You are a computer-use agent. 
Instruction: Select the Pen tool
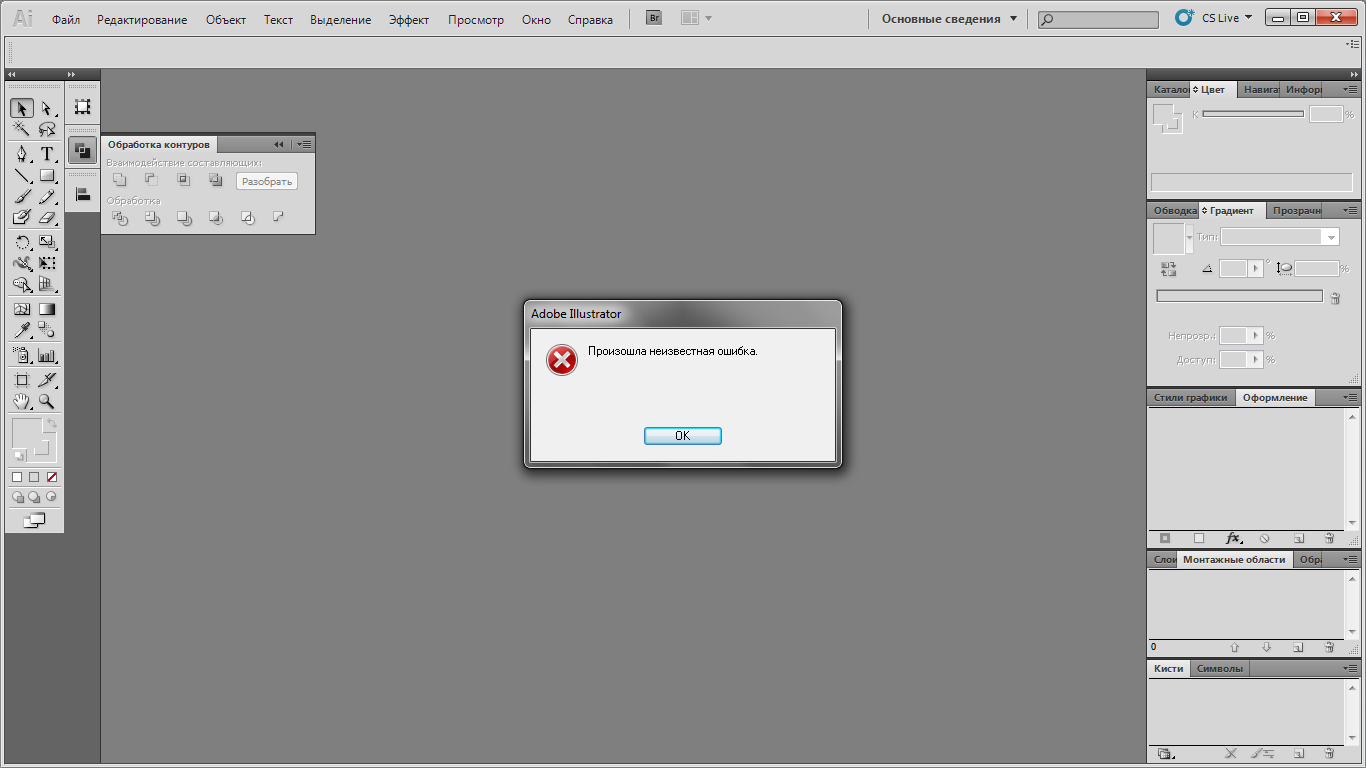22,154
